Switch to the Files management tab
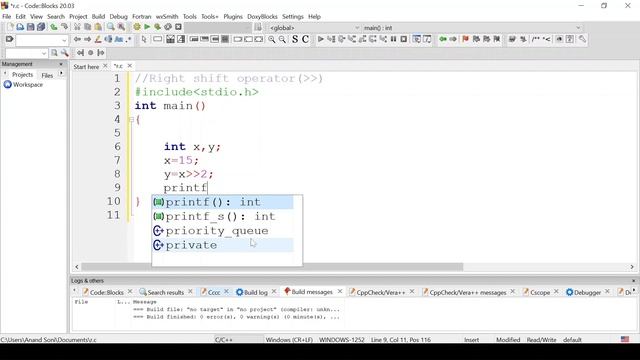Viewport: 640px width, 360px height. click(47, 75)
